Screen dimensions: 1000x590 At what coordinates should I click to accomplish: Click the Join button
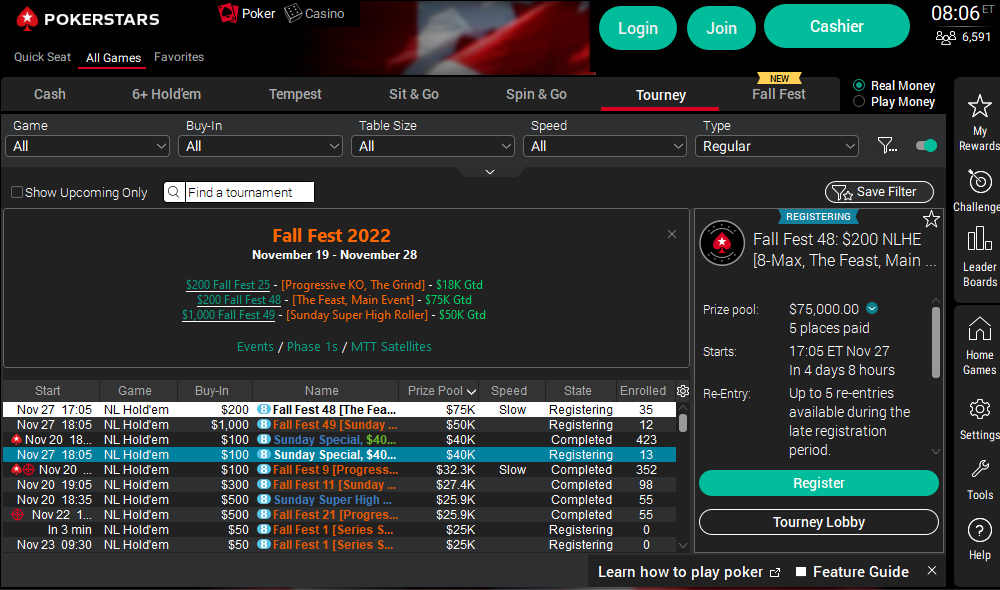pos(721,28)
